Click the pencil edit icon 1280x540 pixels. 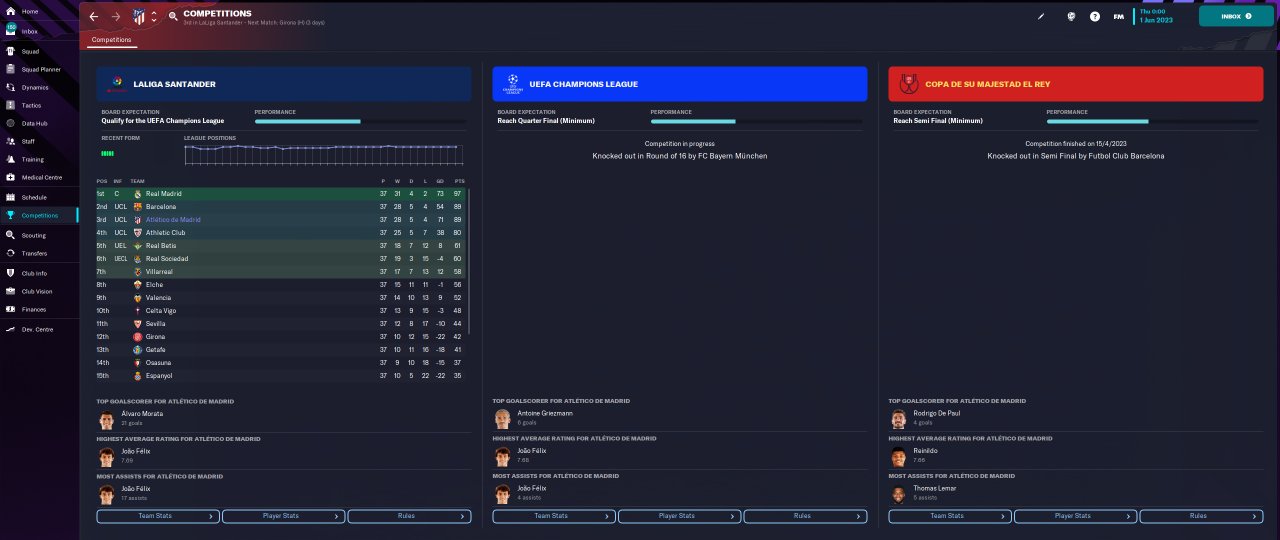(x=1041, y=17)
